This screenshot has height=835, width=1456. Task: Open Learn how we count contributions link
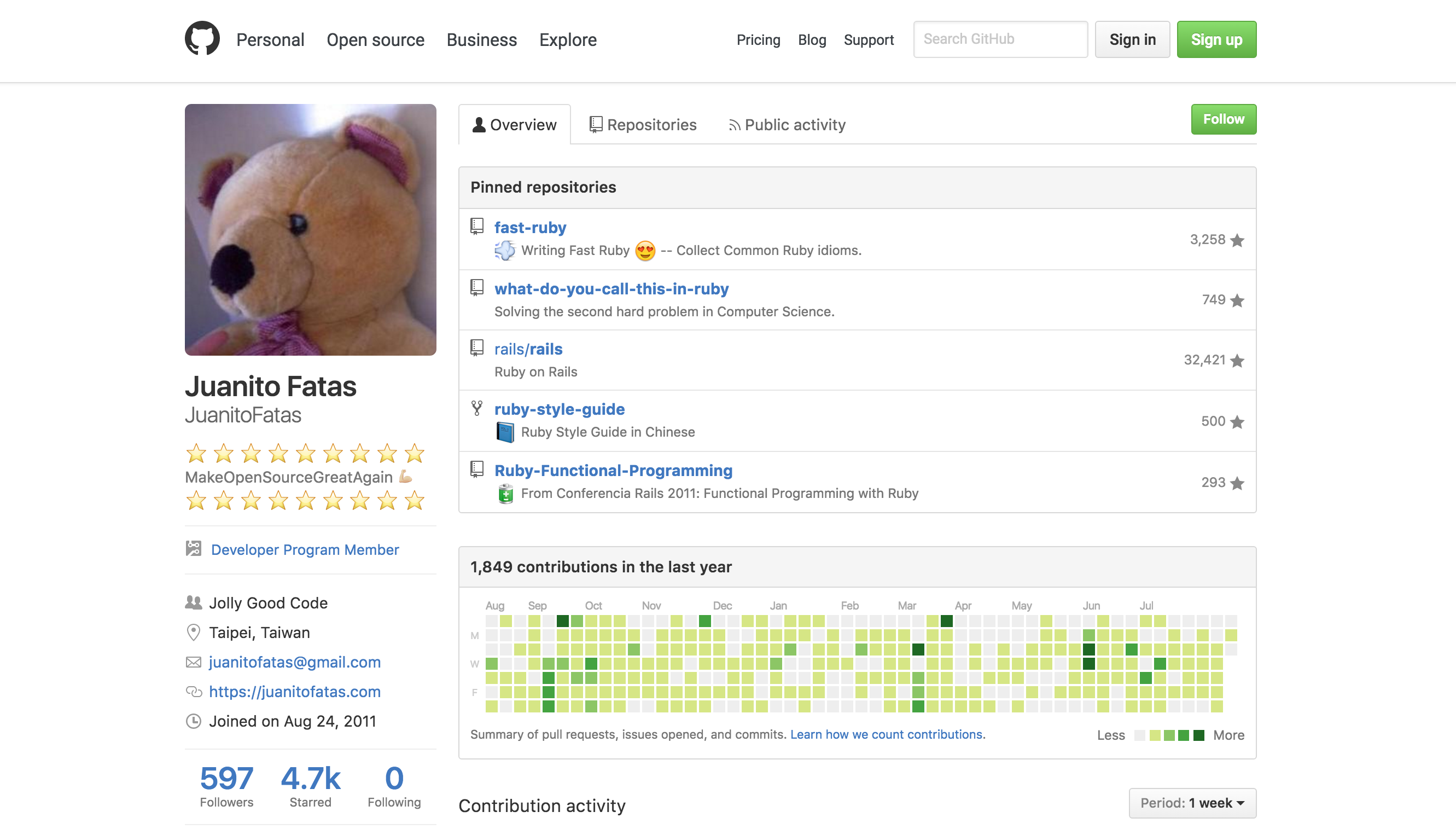[x=887, y=734]
